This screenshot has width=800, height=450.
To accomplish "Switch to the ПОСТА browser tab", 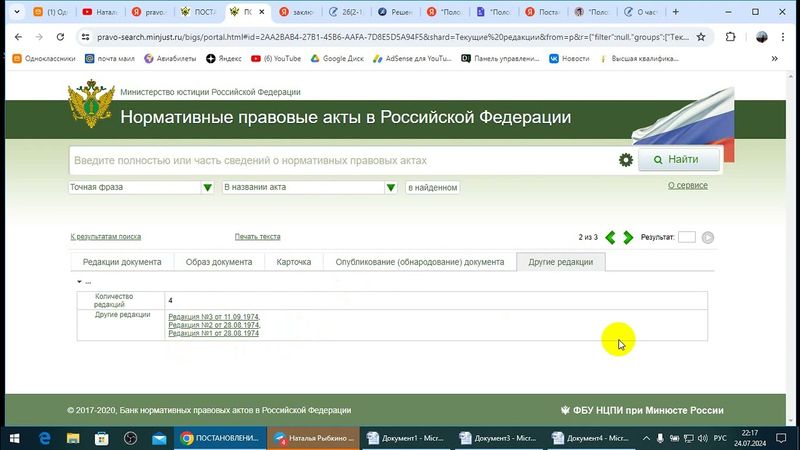I will click(198, 12).
